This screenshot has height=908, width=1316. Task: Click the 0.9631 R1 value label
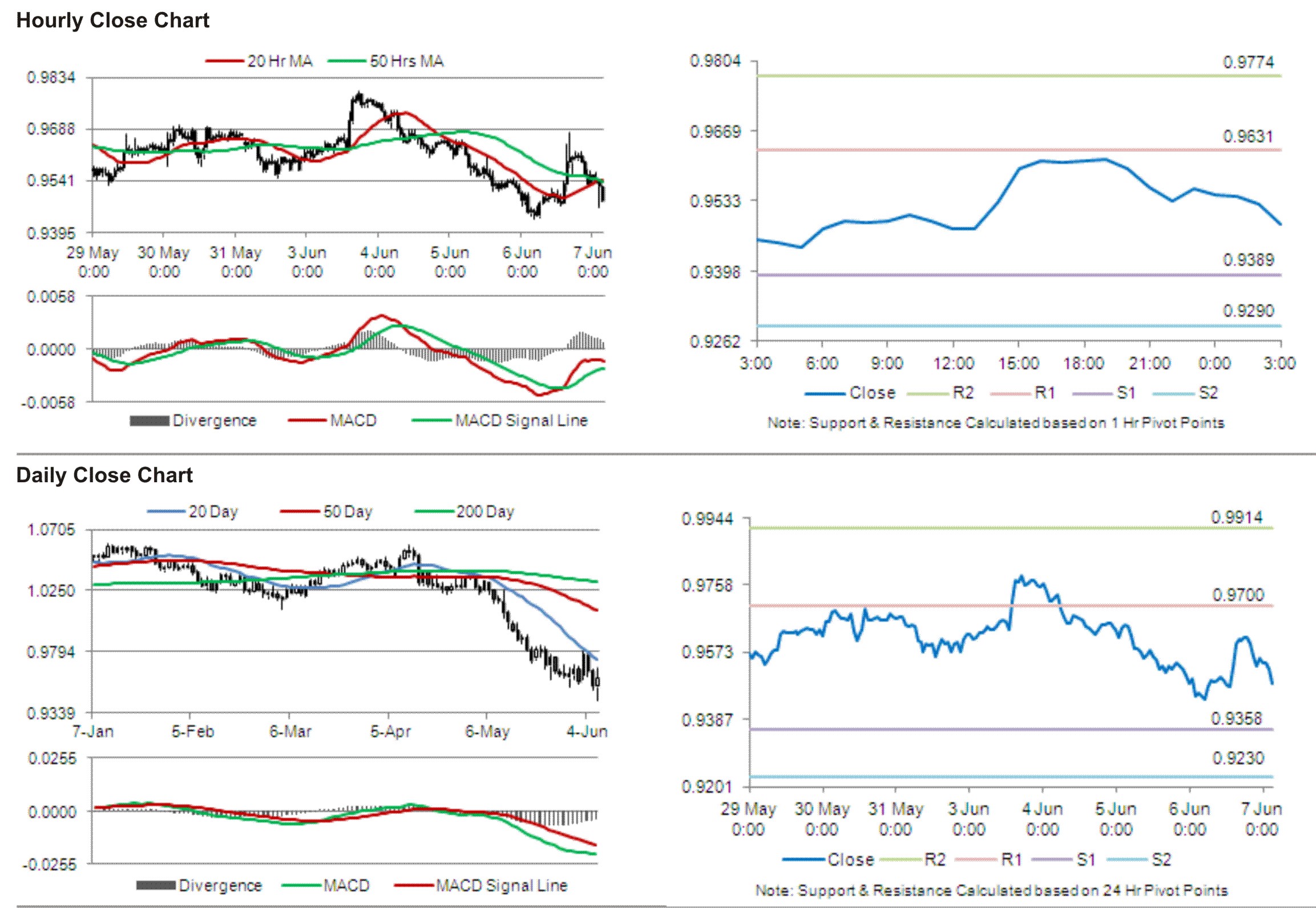1248,136
